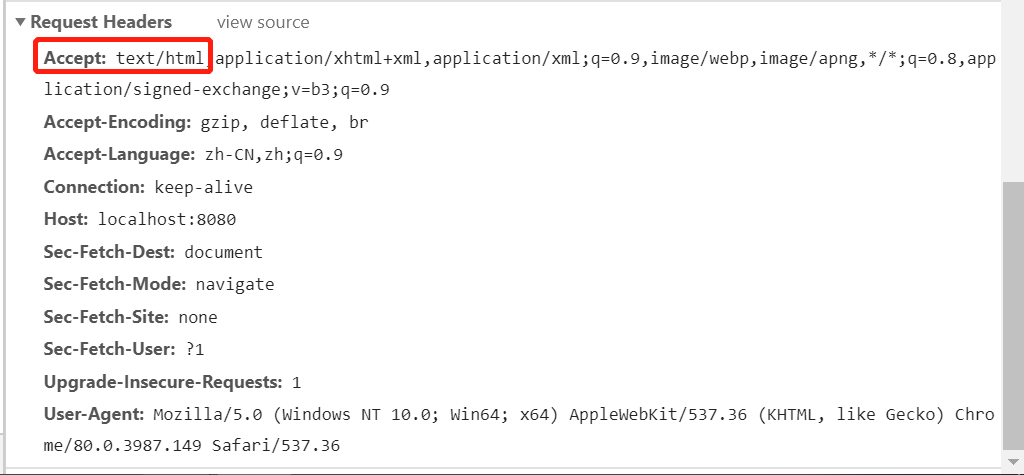Click the Host header label
This screenshot has width=1024, height=475.
click(67, 219)
